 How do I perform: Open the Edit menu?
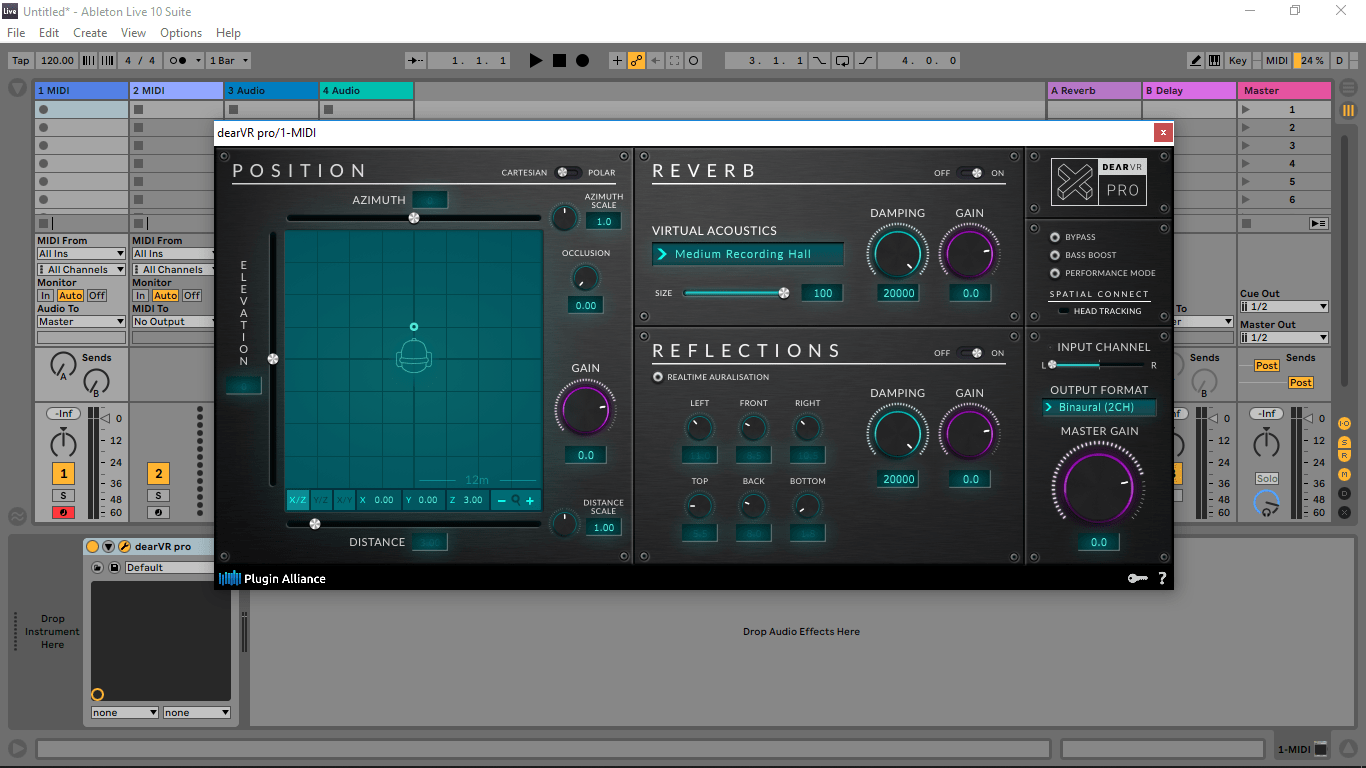point(49,33)
